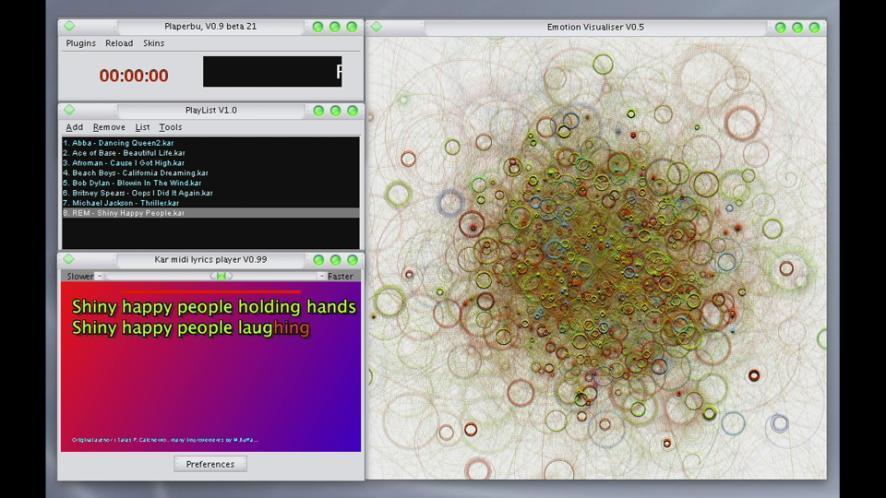Select Beach Boys - California Dreaming.kar
The image size is (886, 498).
coord(210,173)
